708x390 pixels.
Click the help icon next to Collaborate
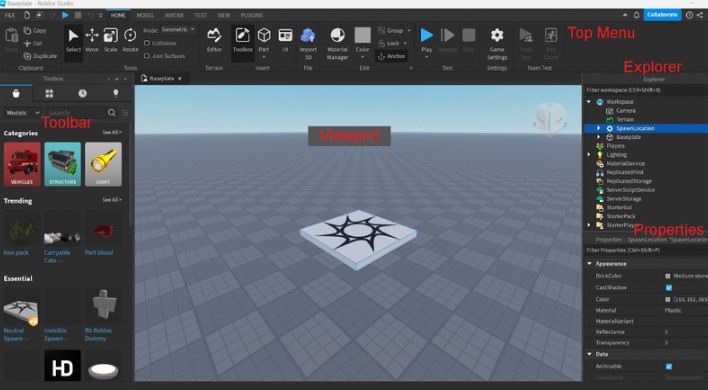[x=689, y=15]
